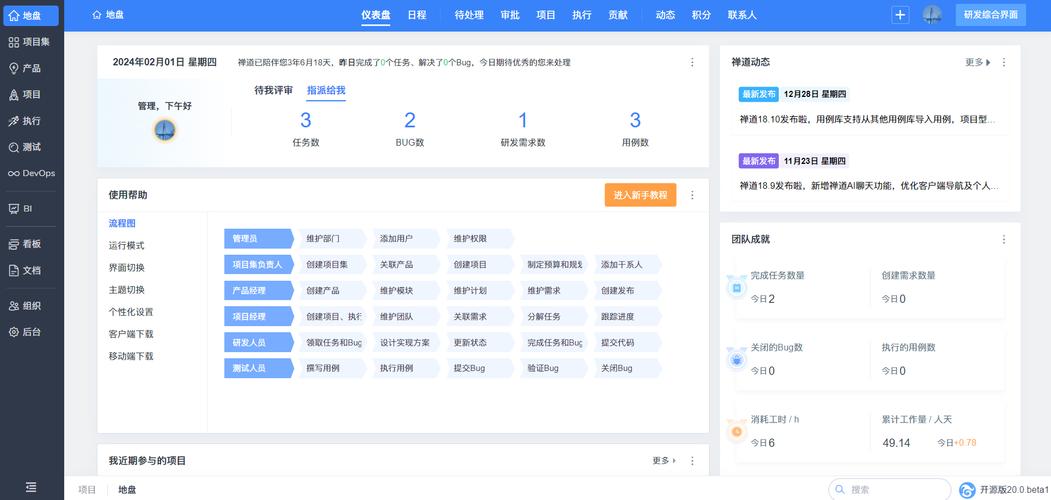Click the 搜索 input field
Image resolution: width=1051 pixels, height=500 pixels.
889,489
